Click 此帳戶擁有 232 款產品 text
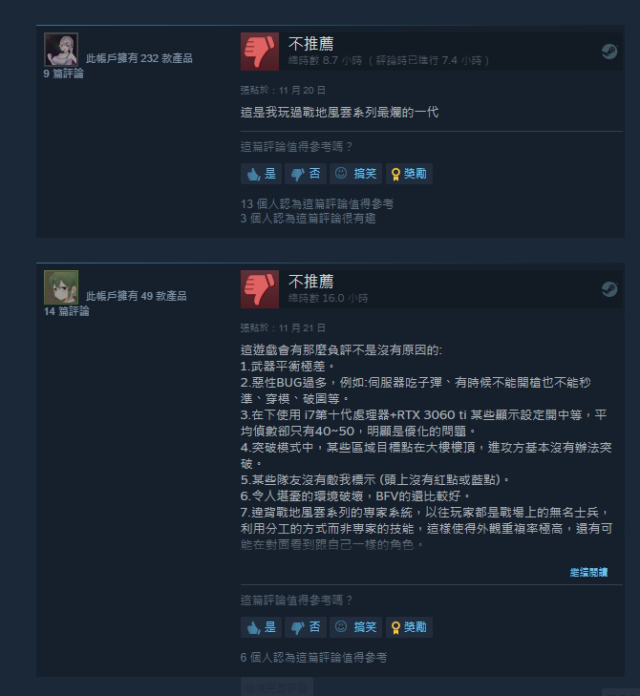Image resolution: width=640 pixels, height=696 pixels. [x=139, y=58]
